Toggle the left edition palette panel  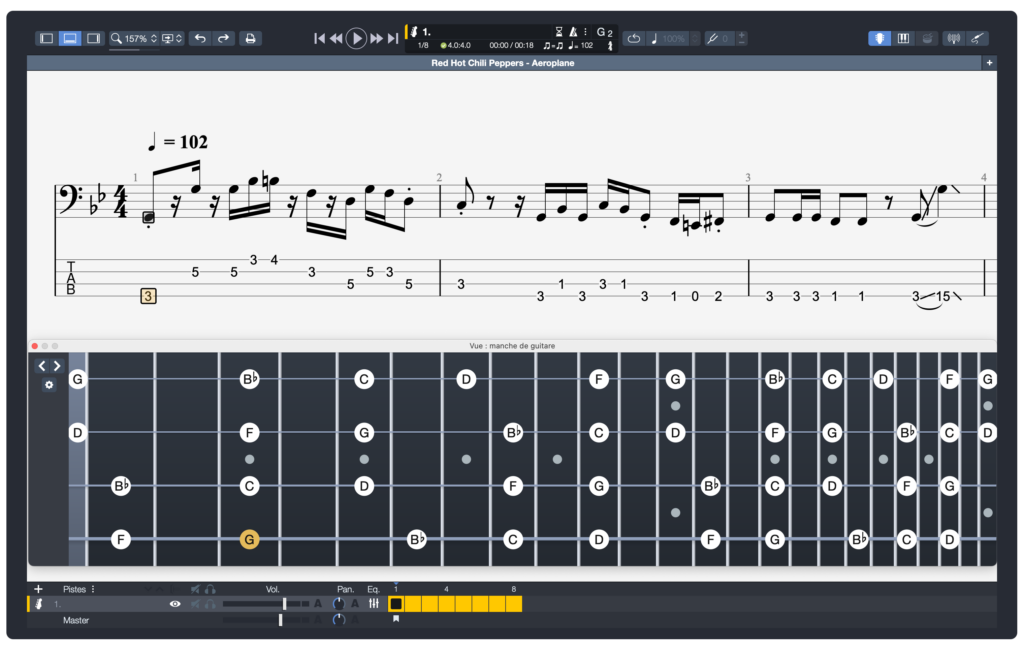click(x=47, y=39)
